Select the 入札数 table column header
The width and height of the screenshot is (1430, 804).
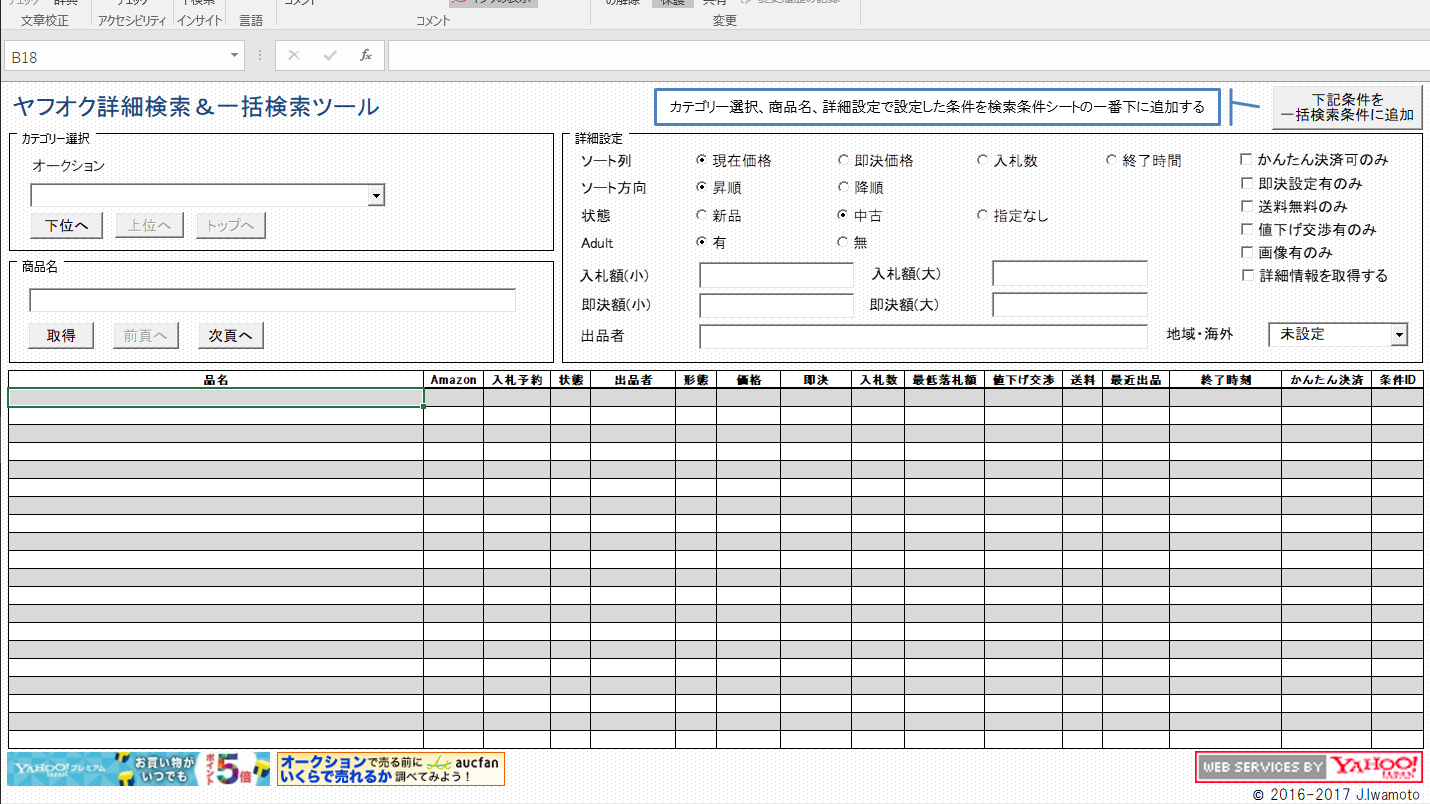(878, 380)
